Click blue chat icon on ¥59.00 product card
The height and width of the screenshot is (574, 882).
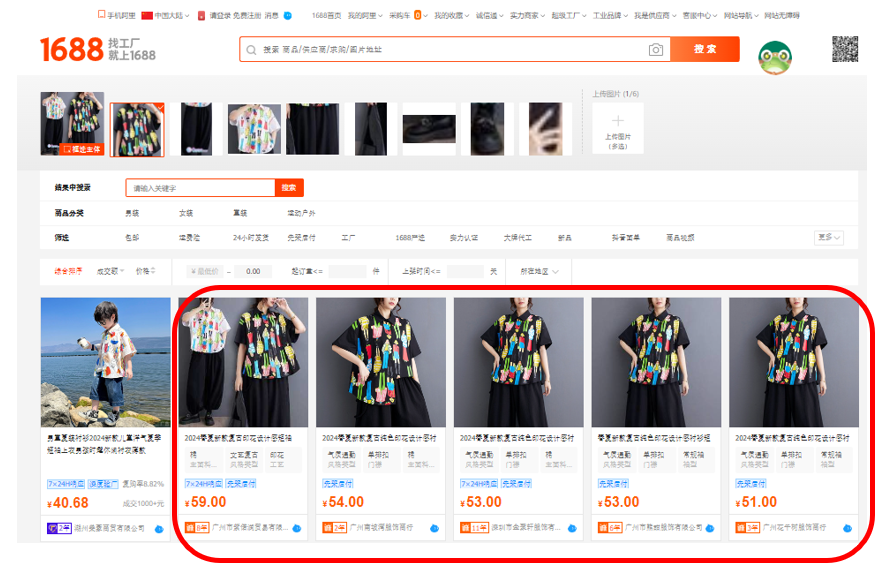pyautogui.click(x=296, y=528)
